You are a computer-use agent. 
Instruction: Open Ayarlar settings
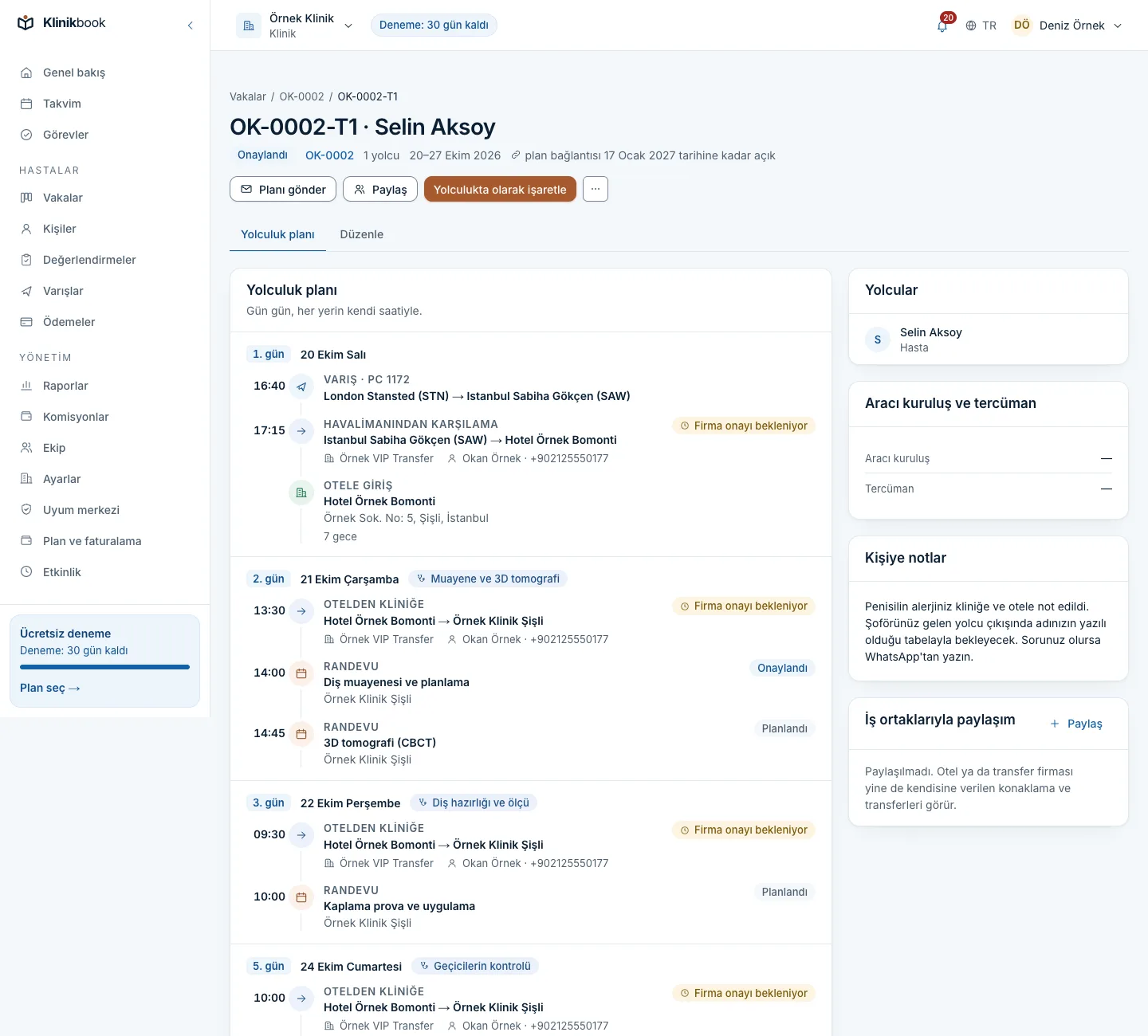(x=104, y=479)
